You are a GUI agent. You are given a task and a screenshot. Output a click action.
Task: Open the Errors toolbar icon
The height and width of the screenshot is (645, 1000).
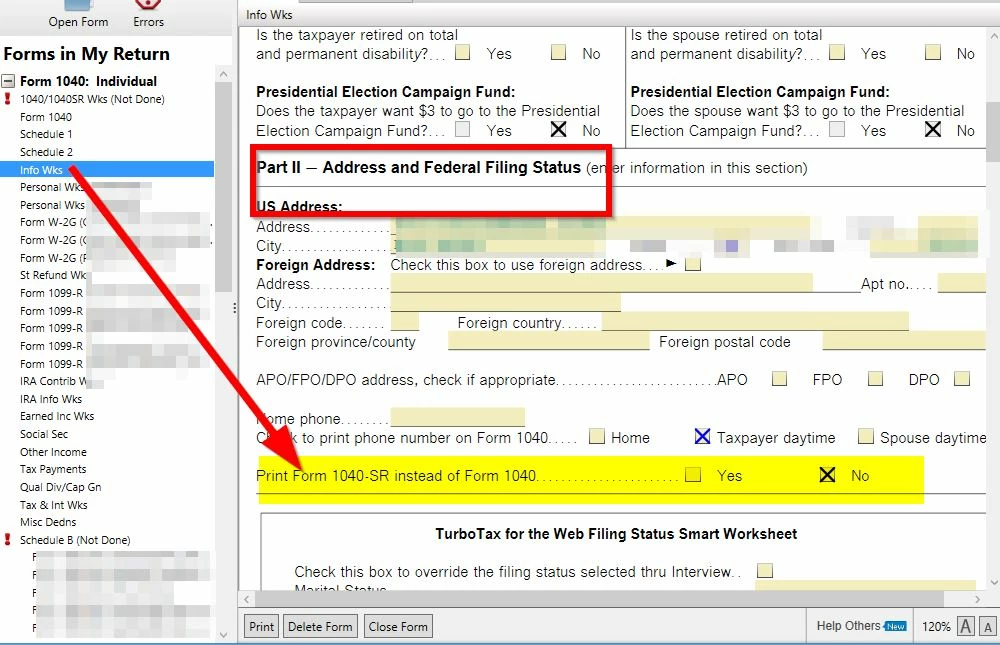(x=148, y=14)
